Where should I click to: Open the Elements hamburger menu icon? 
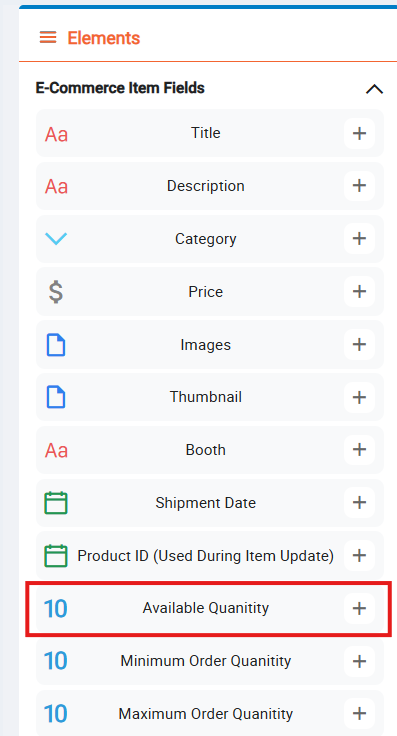tap(48, 38)
